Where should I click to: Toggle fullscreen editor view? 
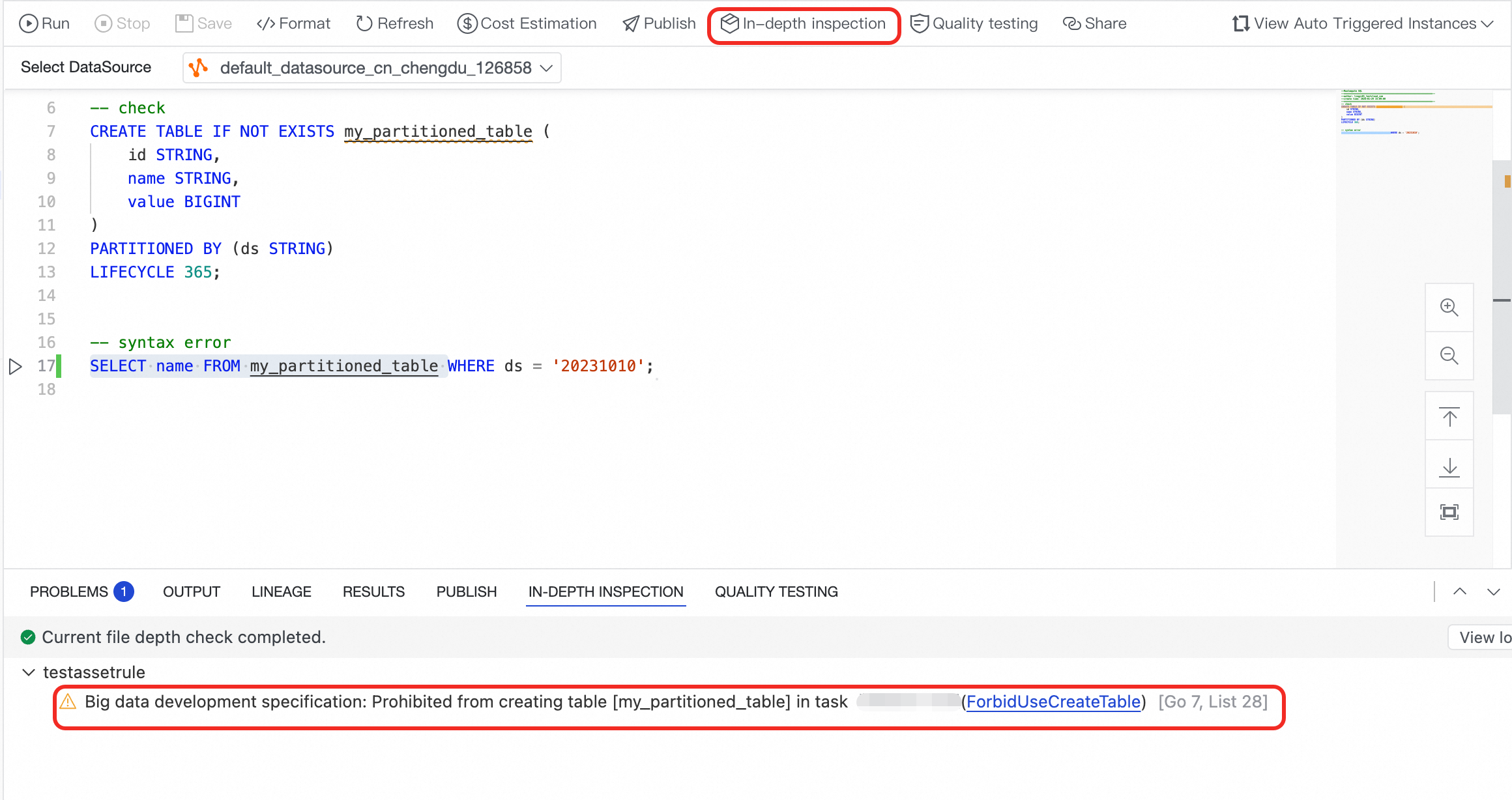(x=1449, y=513)
